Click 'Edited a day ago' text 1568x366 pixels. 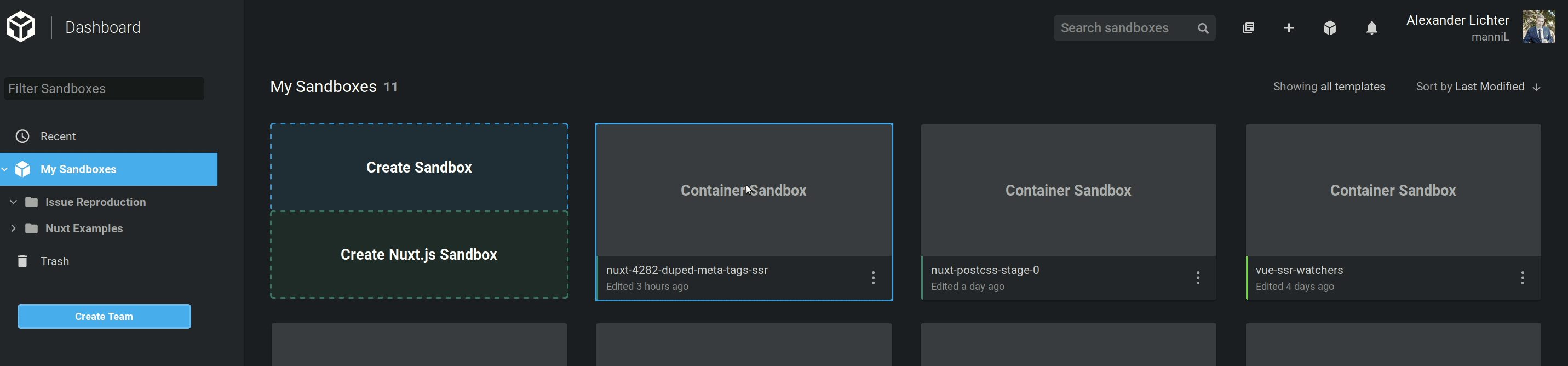[x=967, y=287]
